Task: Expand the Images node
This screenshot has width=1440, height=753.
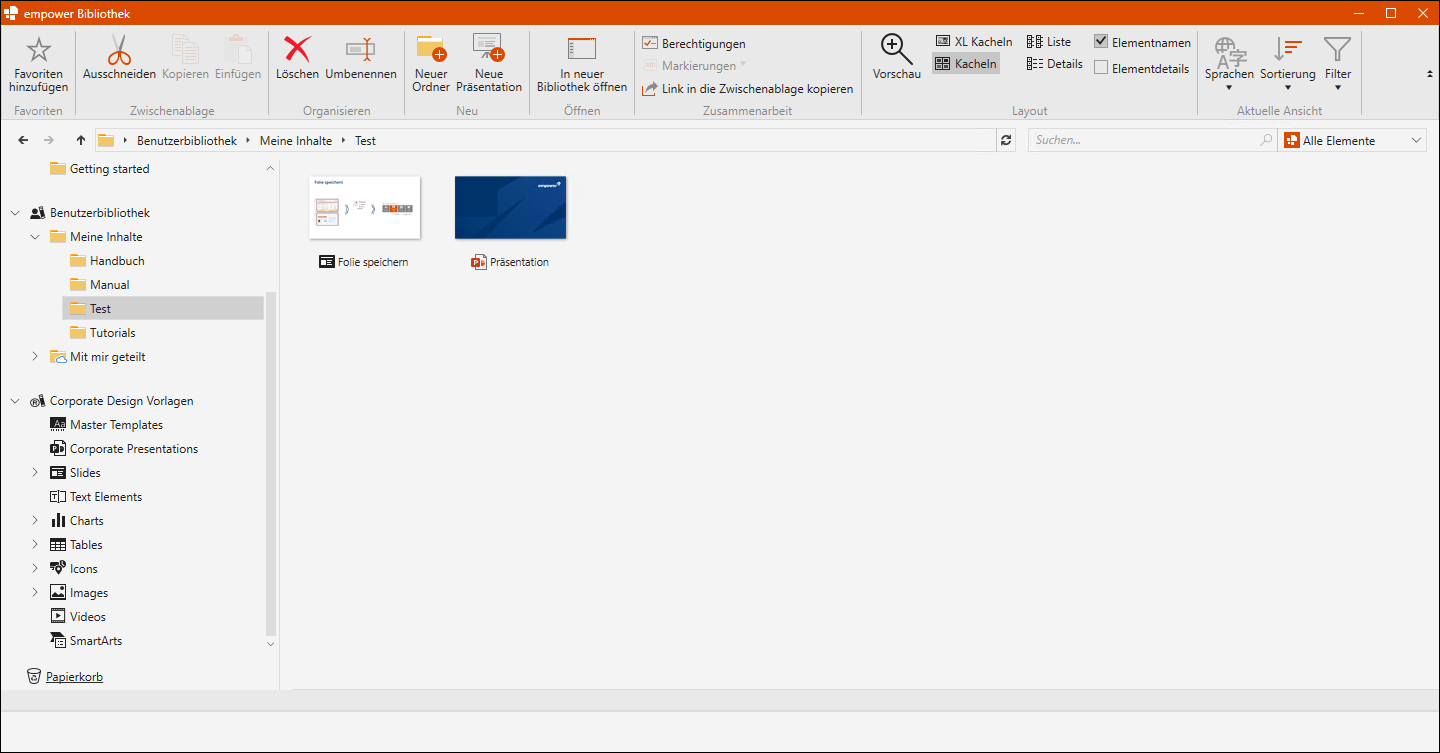Action: coord(35,593)
